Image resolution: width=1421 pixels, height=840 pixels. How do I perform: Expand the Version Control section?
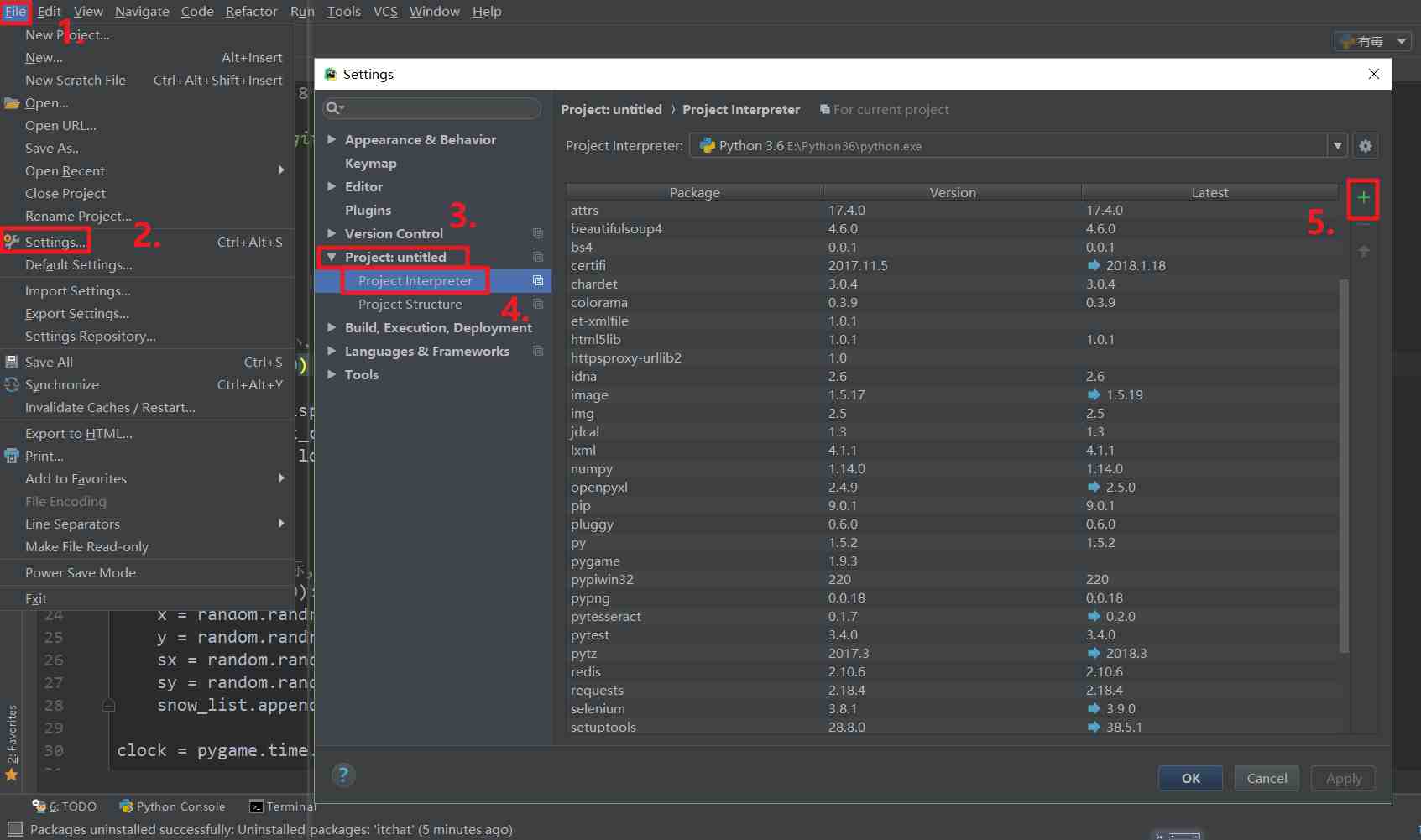[332, 233]
